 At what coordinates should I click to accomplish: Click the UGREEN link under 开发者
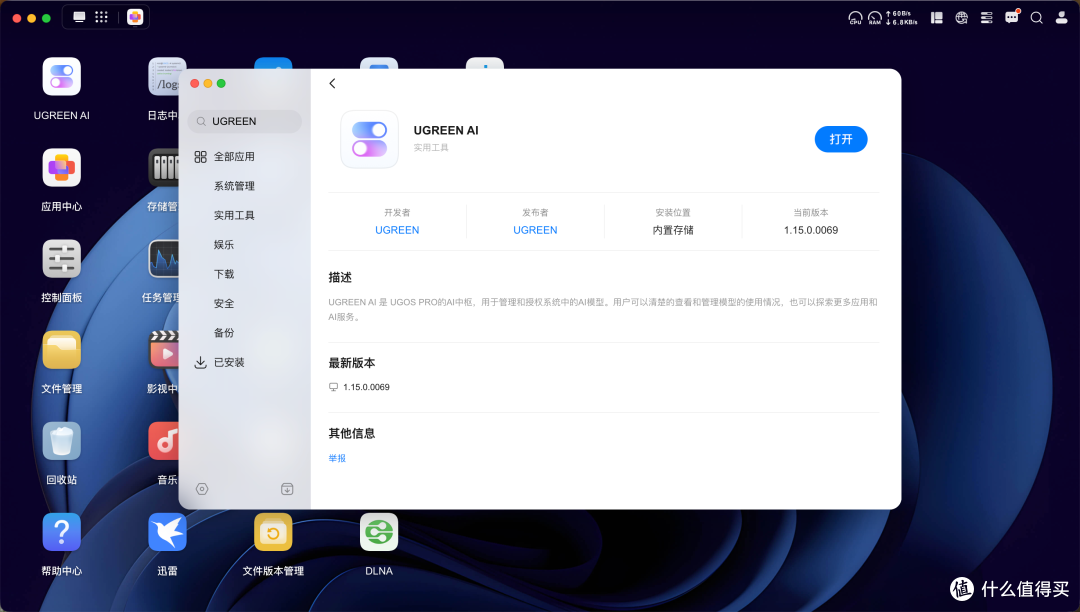click(x=397, y=230)
